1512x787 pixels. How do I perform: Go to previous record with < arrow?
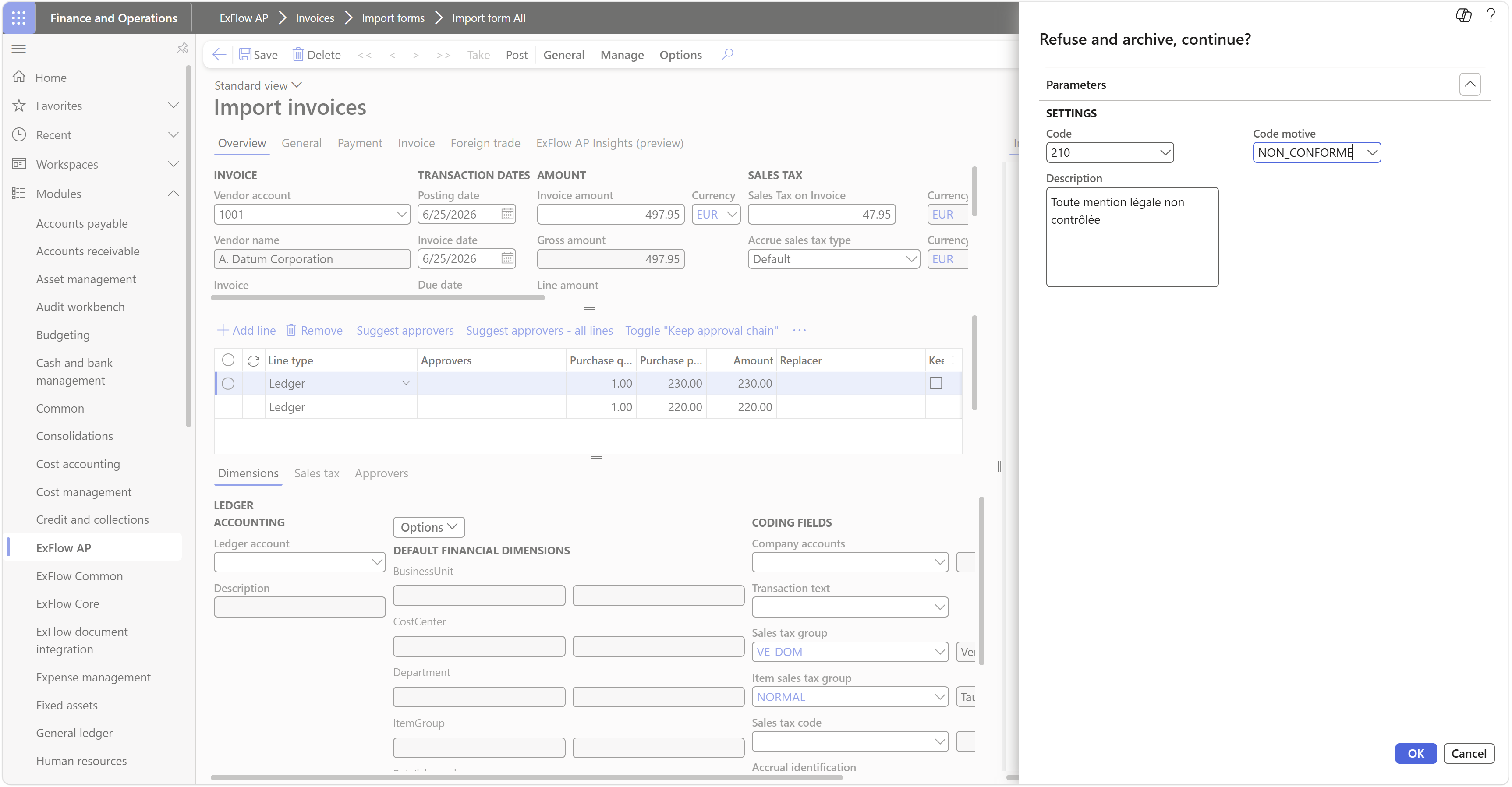pyautogui.click(x=392, y=55)
